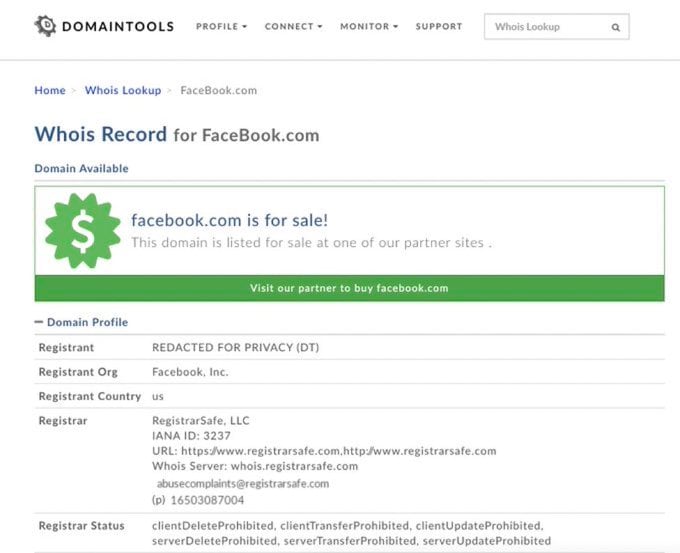Click FaceBook.com breadcrumb text
The image size is (680, 553).
pos(219,90)
